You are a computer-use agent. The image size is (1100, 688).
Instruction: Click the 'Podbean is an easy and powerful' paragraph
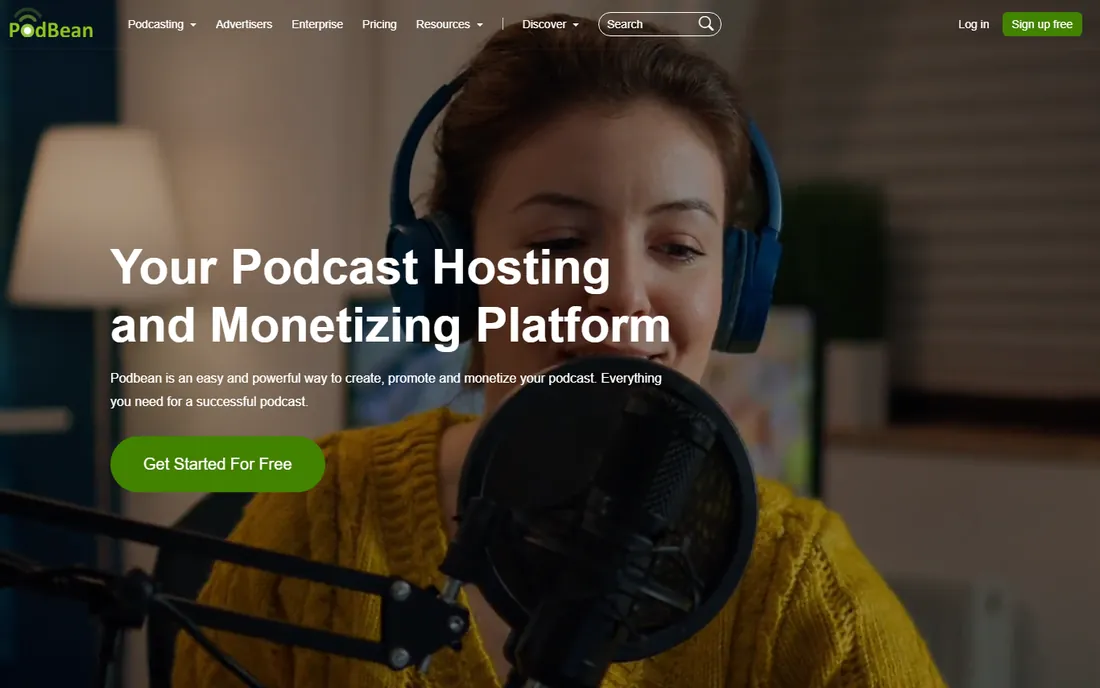(x=386, y=389)
